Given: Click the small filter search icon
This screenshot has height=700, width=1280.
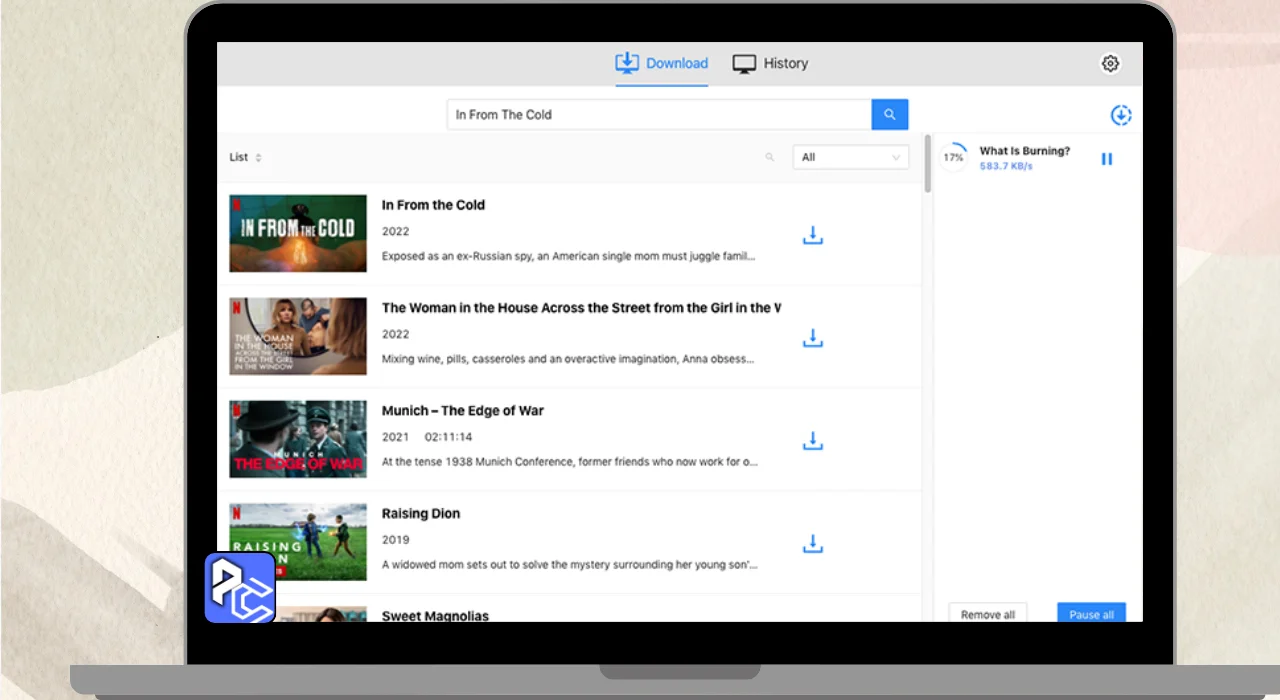Looking at the screenshot, I should 769,157.
